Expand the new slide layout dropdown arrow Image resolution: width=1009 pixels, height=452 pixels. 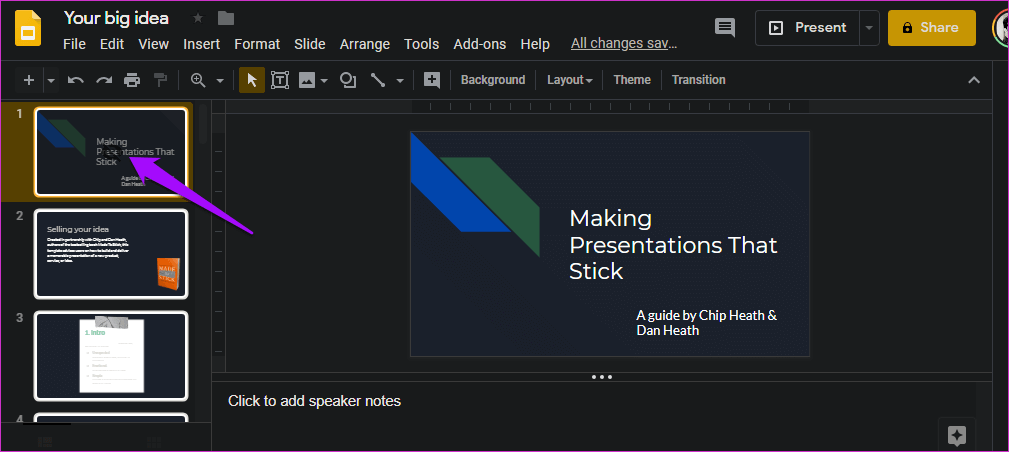click(51, 80)
